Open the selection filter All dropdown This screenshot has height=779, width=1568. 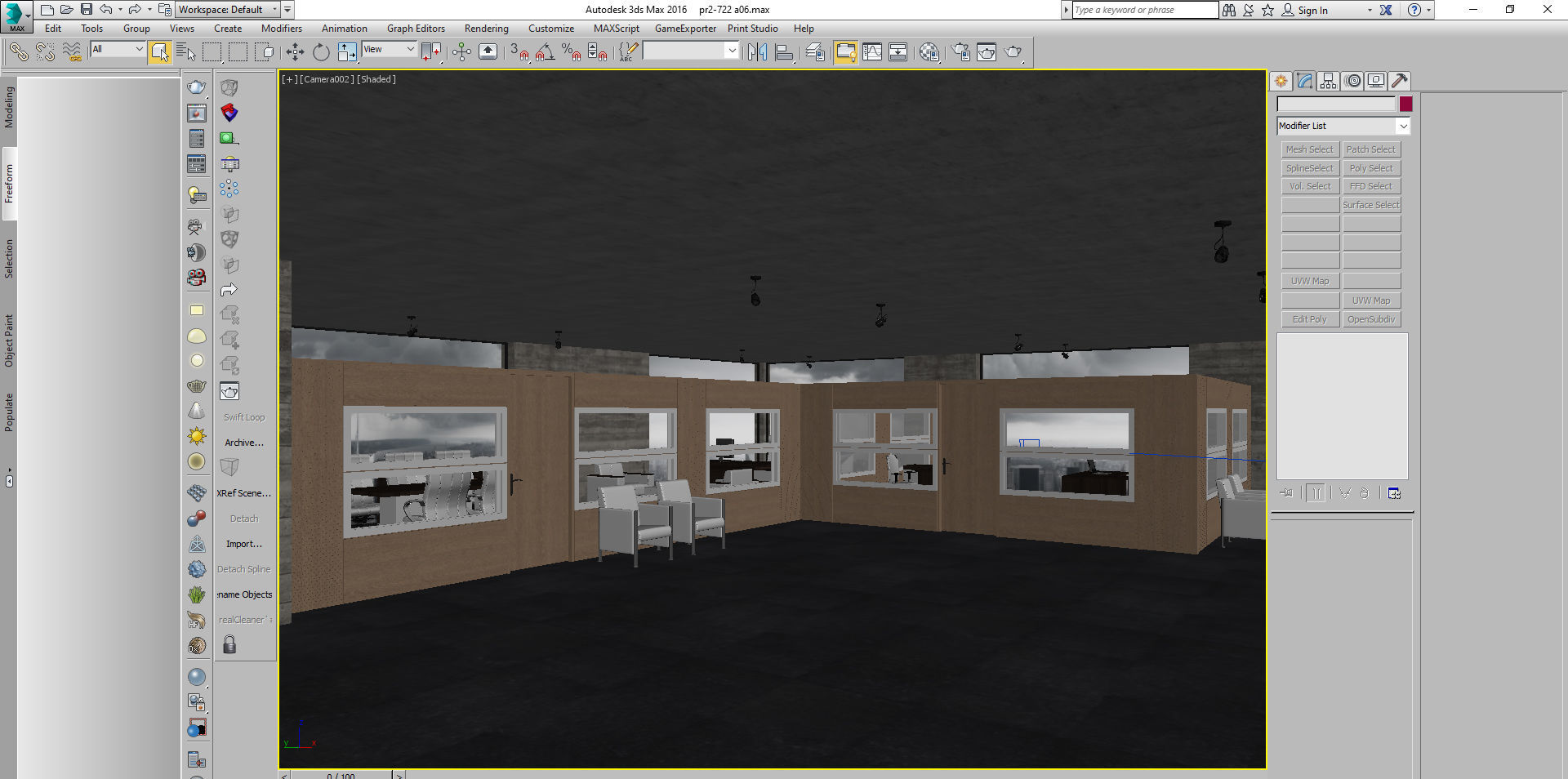(118, 49)
